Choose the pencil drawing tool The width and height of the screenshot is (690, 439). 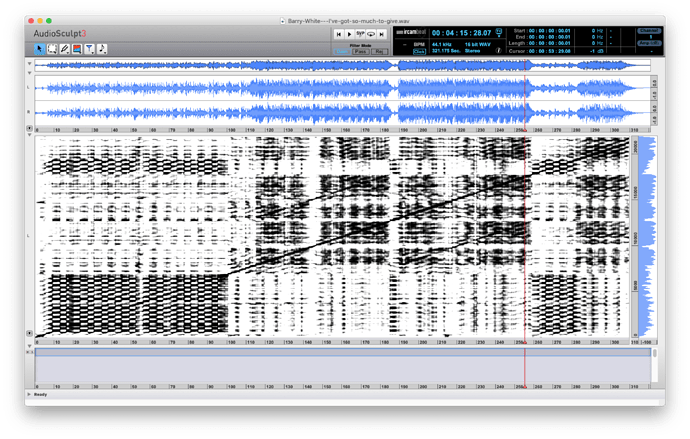click(x=64, y=49)
